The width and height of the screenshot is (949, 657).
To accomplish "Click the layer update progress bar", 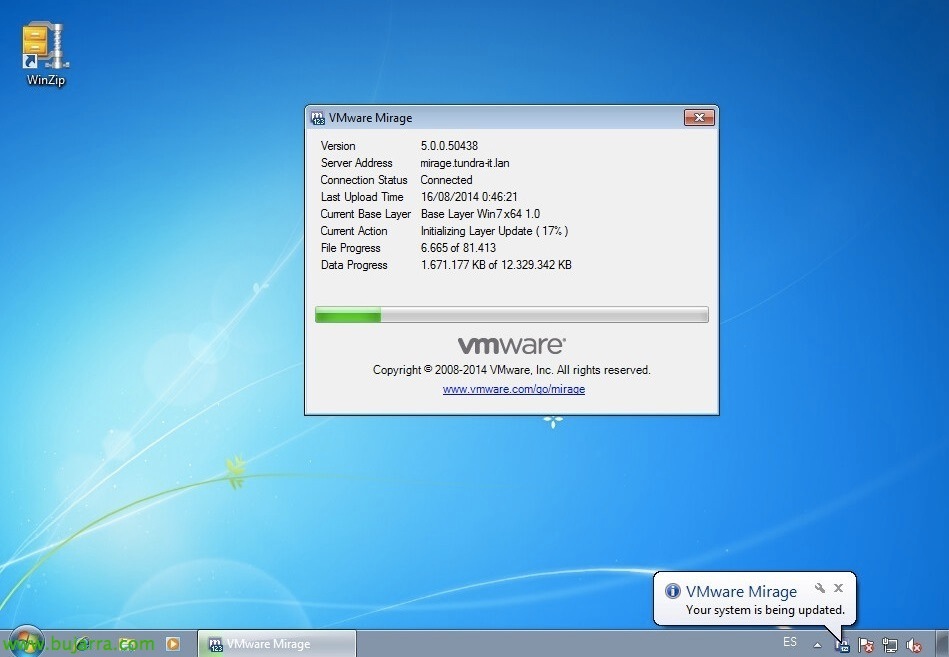I will 511,315.
